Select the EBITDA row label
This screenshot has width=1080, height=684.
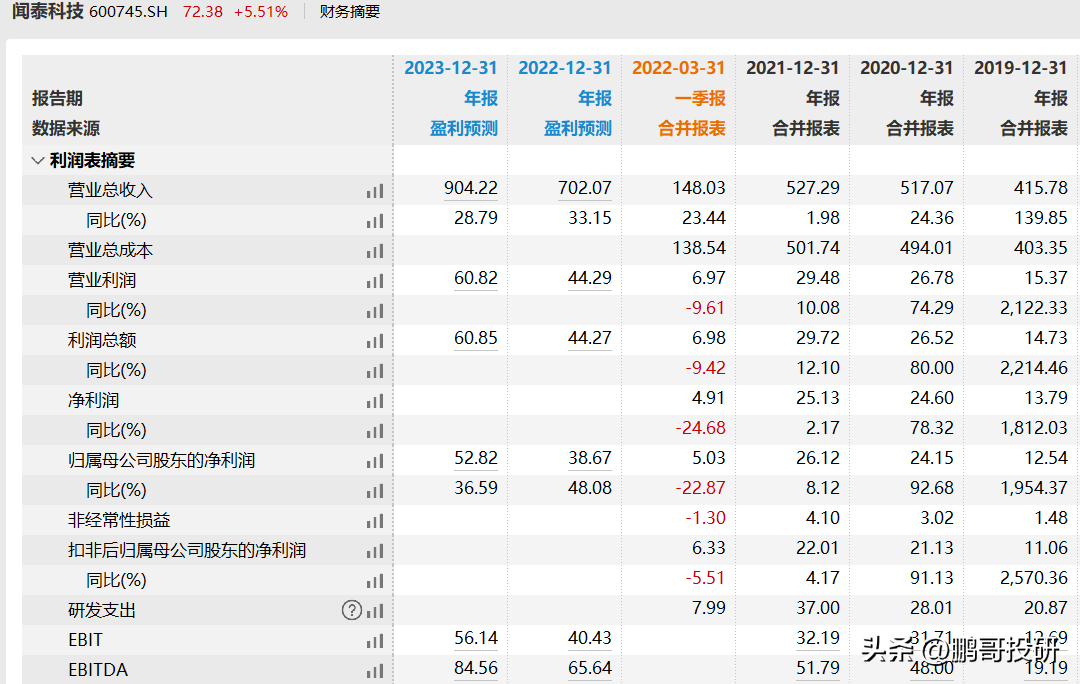pyautogui.click(x=98, y=670)
